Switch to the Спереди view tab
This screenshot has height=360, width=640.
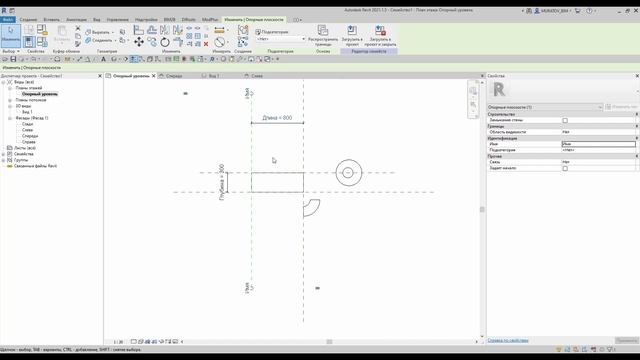174,76
